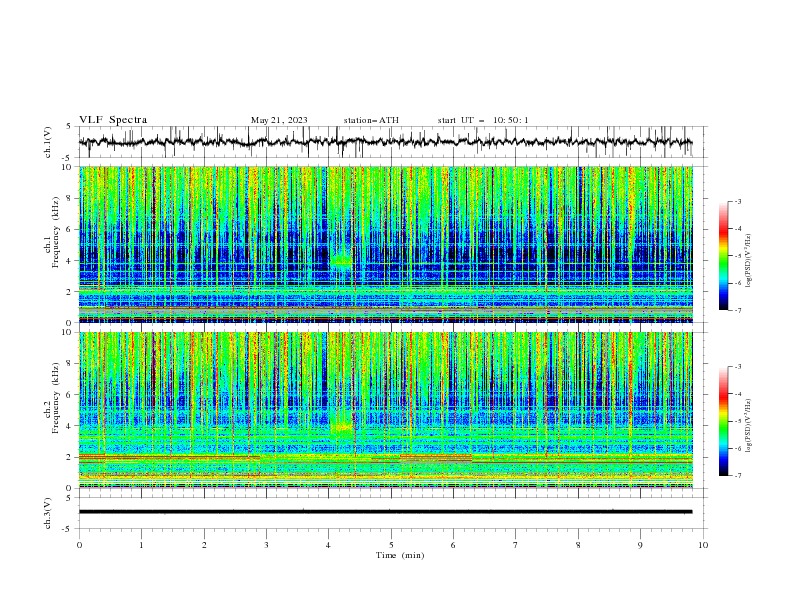Click the green emission patch in ch.1 spectrogram

coord(341,262)
